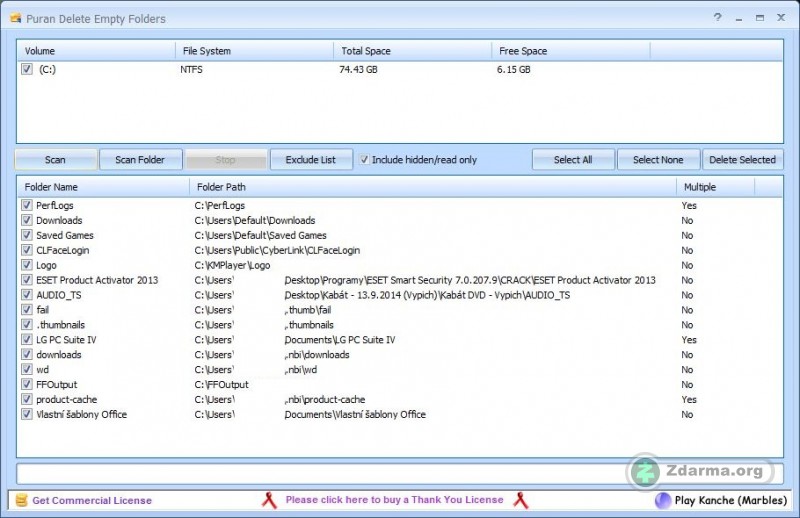Uncheck the CLFaceLogin folder checkbox
This screenshot has width=800, height=518.
27,250
